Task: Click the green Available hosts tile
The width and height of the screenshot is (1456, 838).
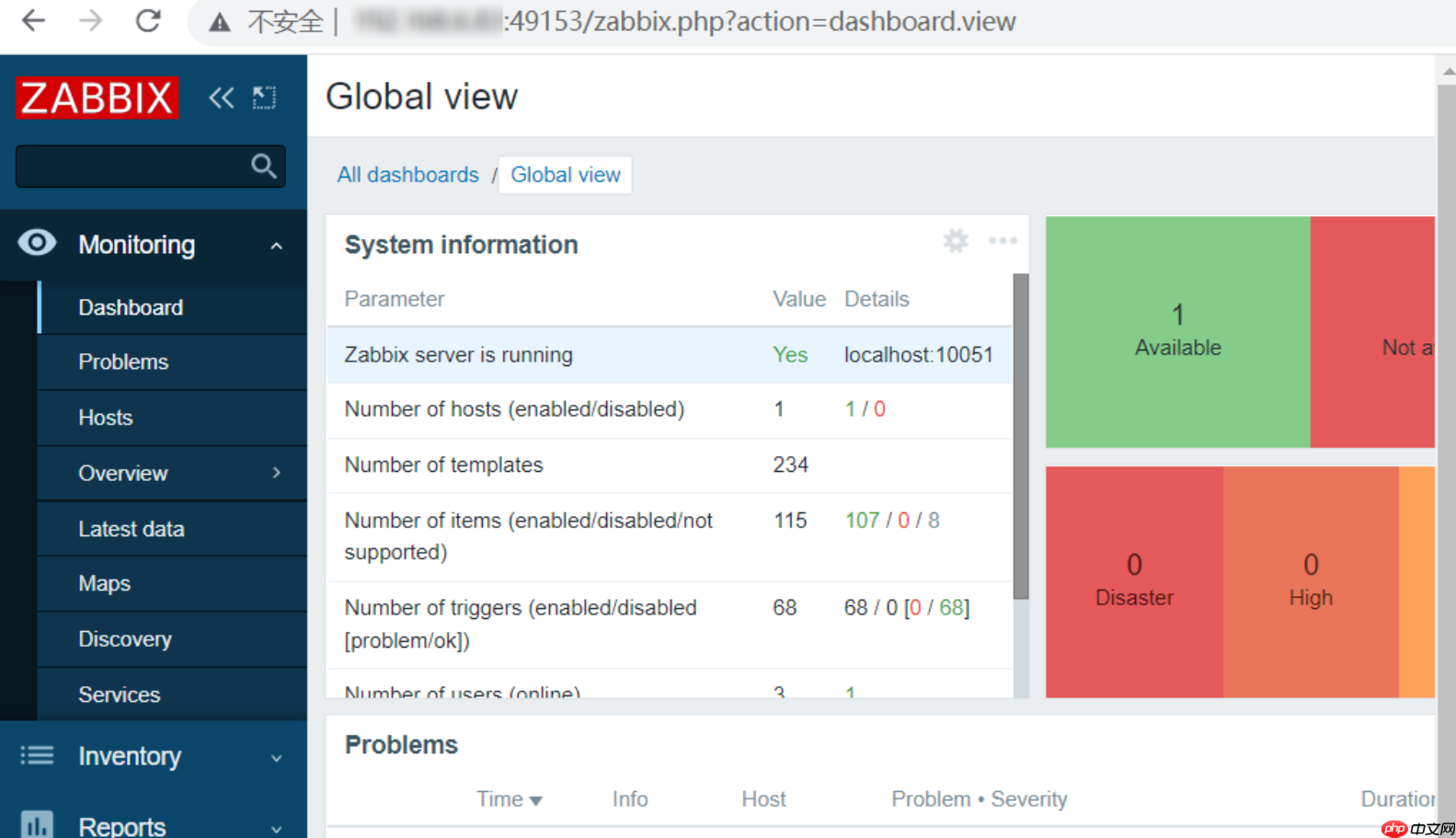Action: pos(1177,331)
